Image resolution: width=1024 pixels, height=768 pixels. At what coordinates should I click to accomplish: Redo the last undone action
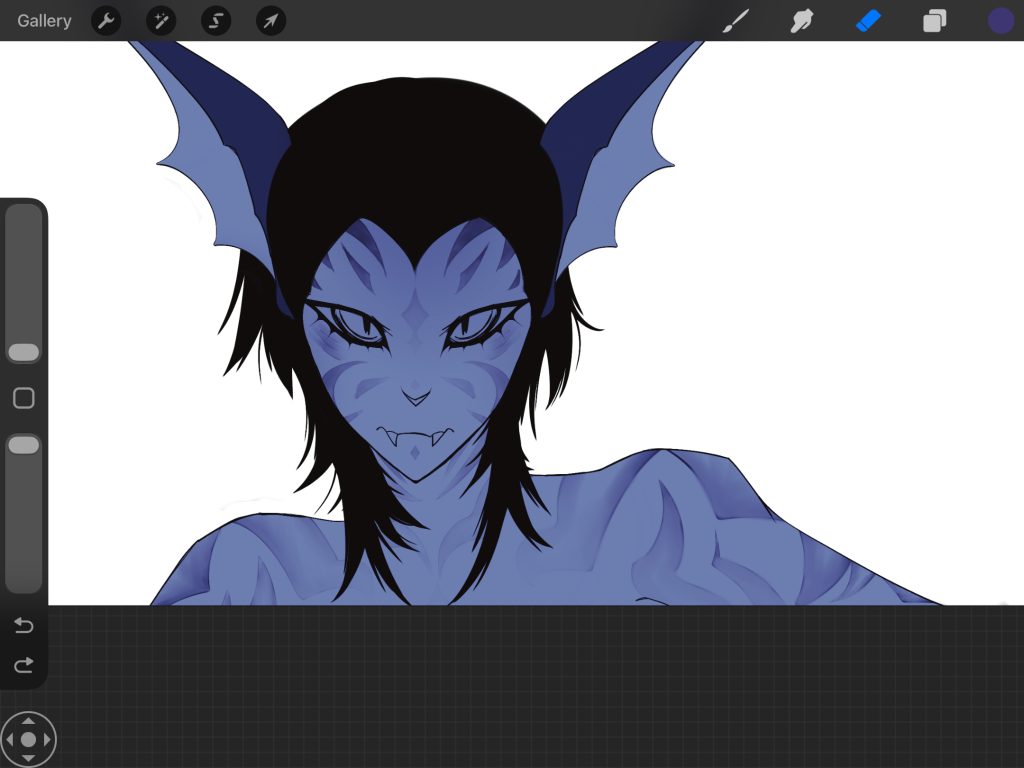(23, 665)
